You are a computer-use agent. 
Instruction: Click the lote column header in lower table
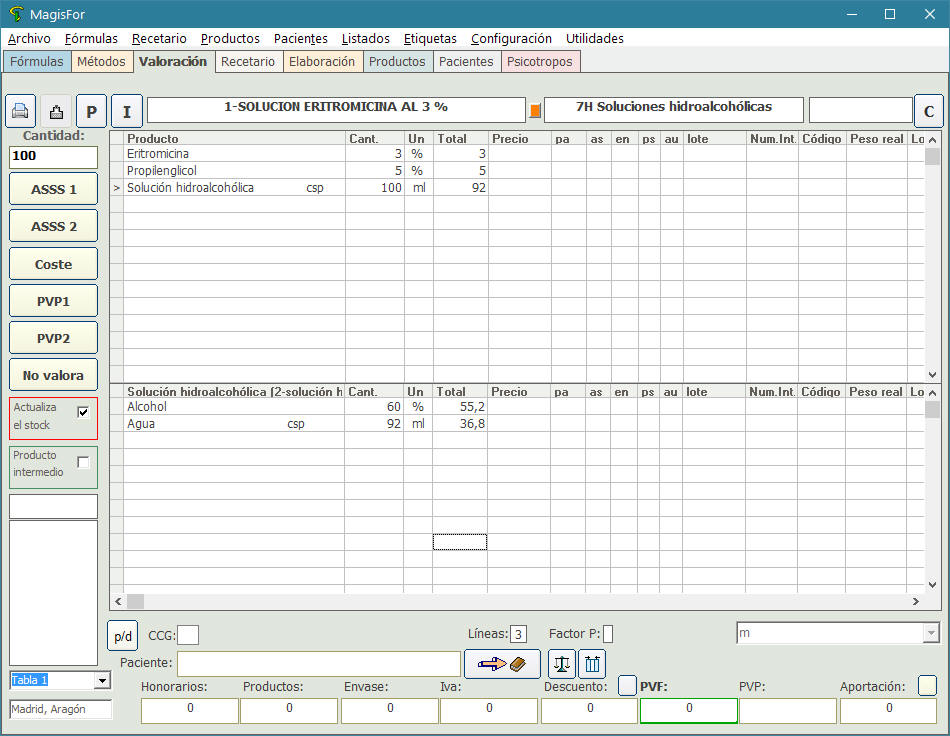(x=714, y=392)
